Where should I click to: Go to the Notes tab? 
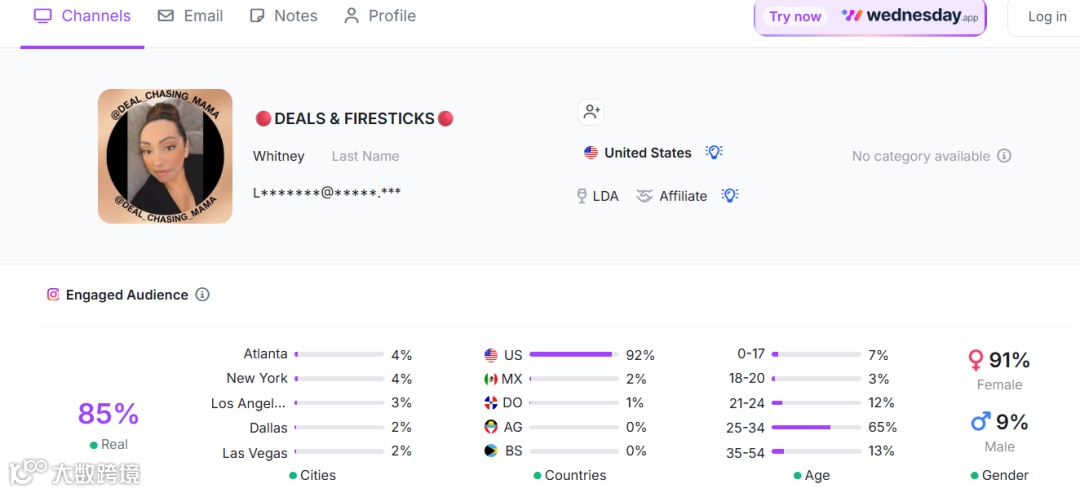click(x=283, y=16)
